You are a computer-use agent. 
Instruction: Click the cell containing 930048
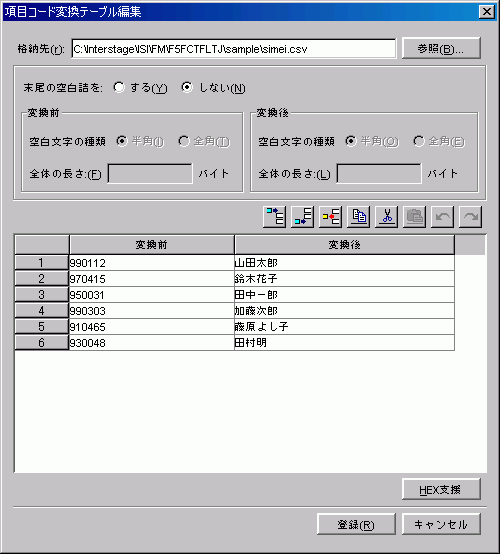[x=152, y=342]
